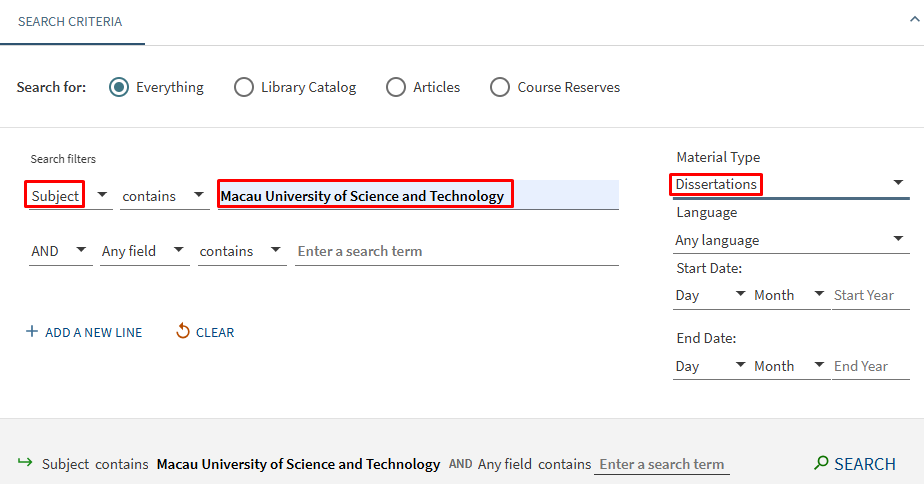This screenshot has height=484, width=924.
Task: Open the first contains operator dropdown
Action: click(163, 196)
